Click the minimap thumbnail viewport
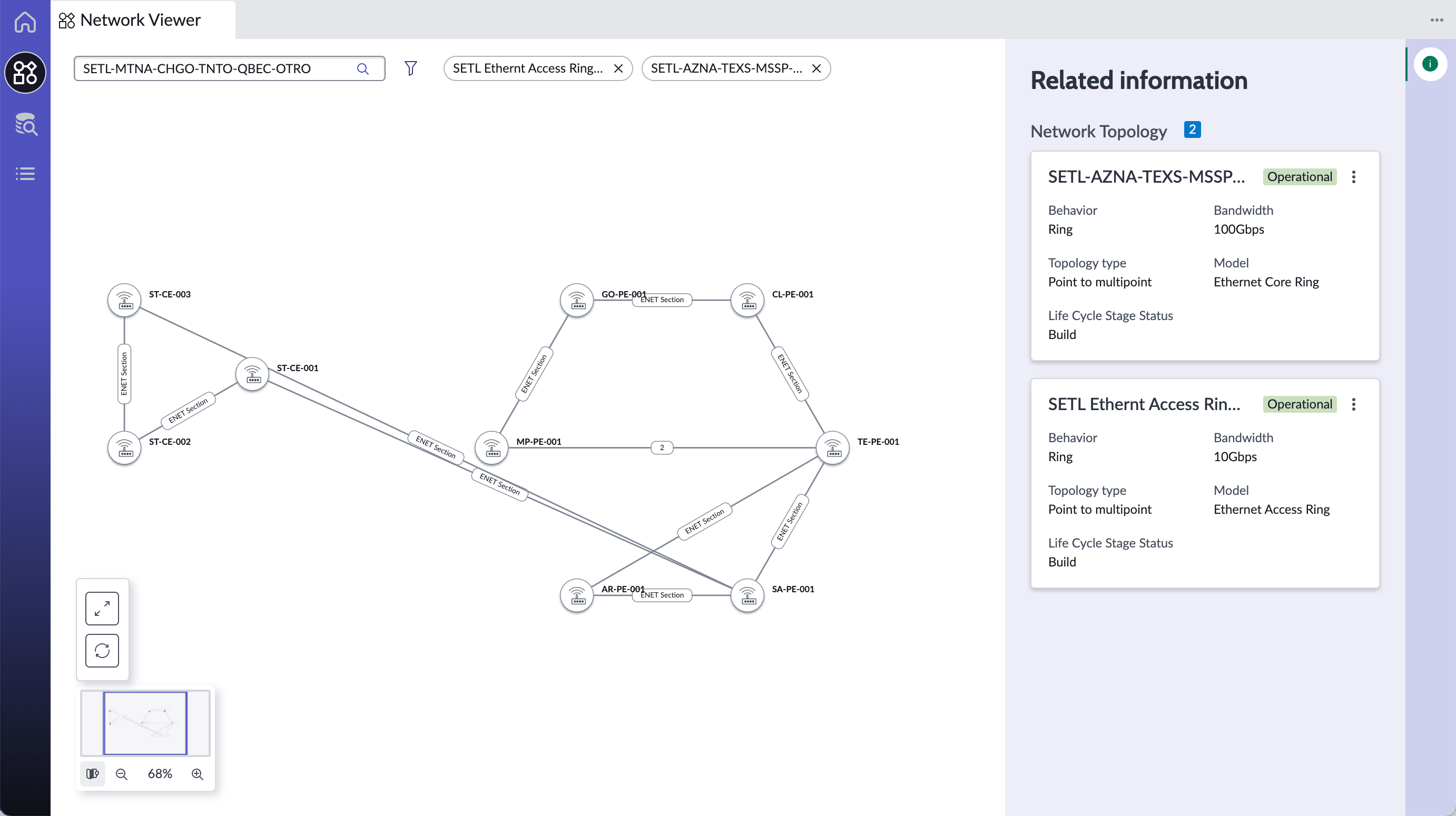The width and height of the screenshot is (1456, 816). coord(145,723)
